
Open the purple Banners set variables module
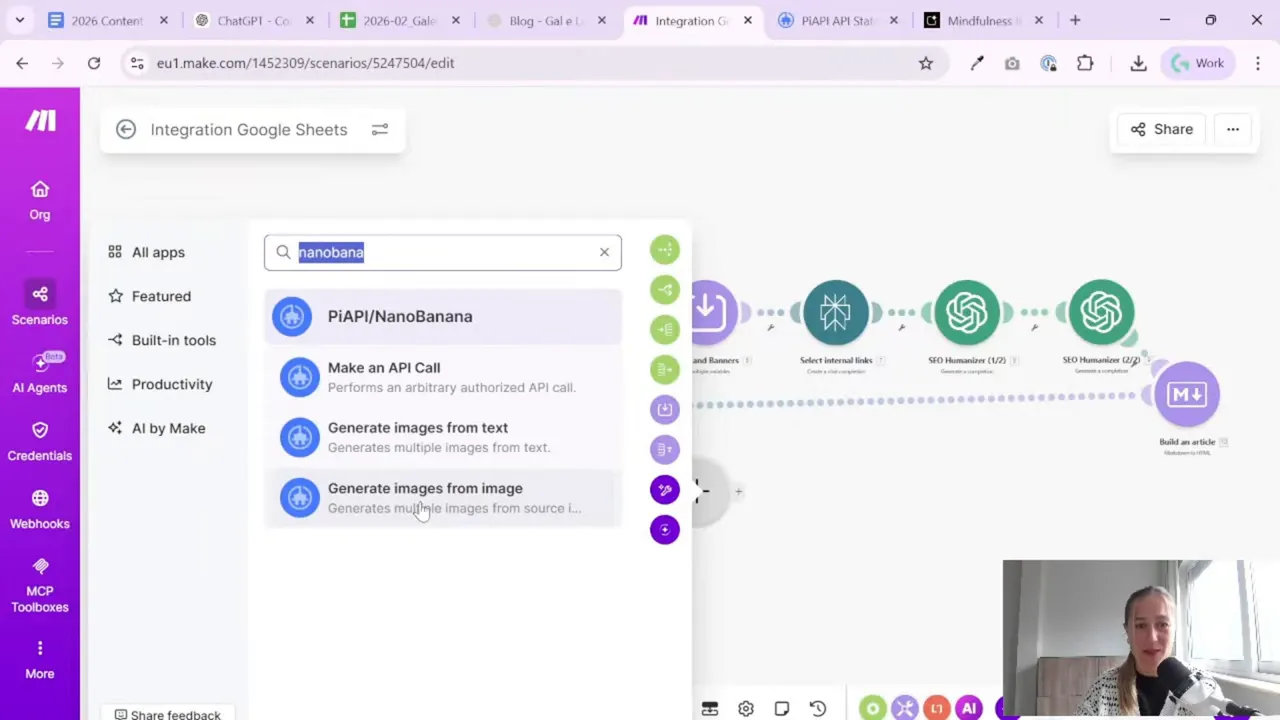point(714,312)
